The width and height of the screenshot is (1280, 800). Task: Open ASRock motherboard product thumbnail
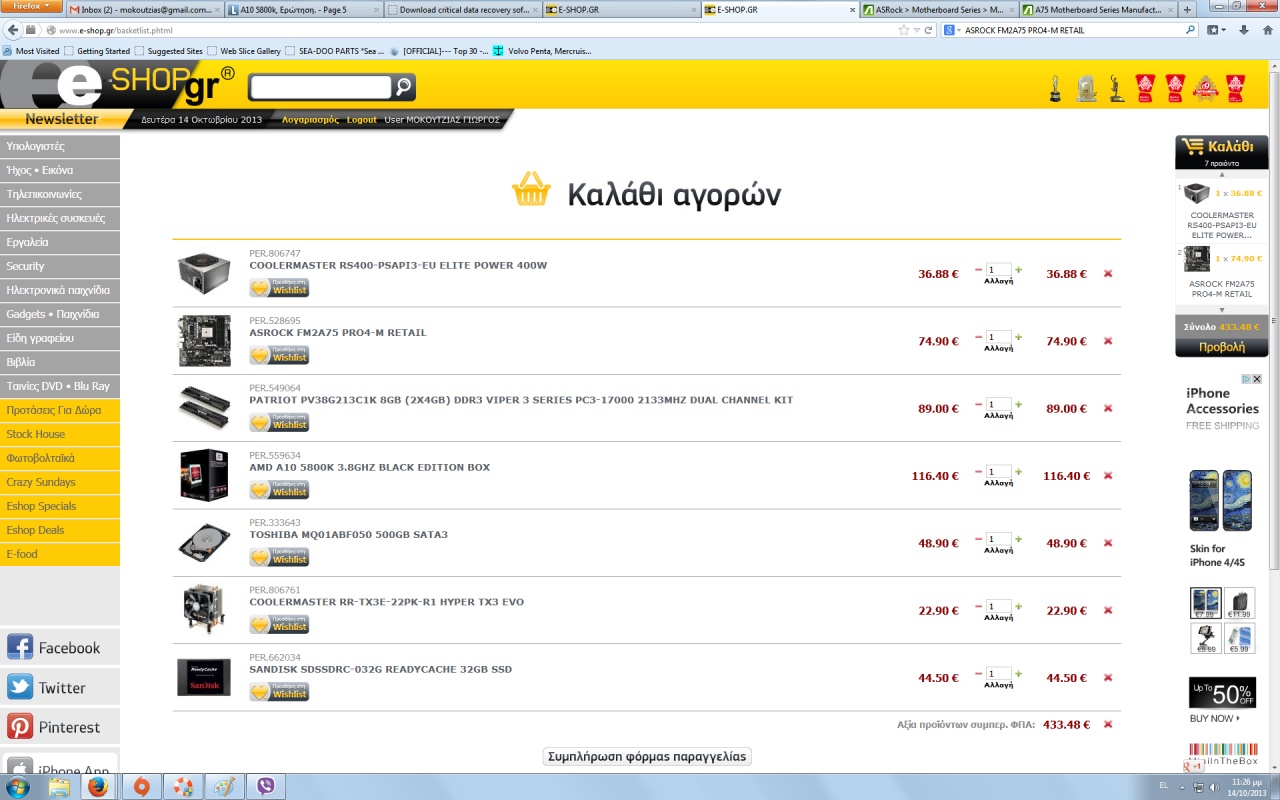click(x=204, y=341)
